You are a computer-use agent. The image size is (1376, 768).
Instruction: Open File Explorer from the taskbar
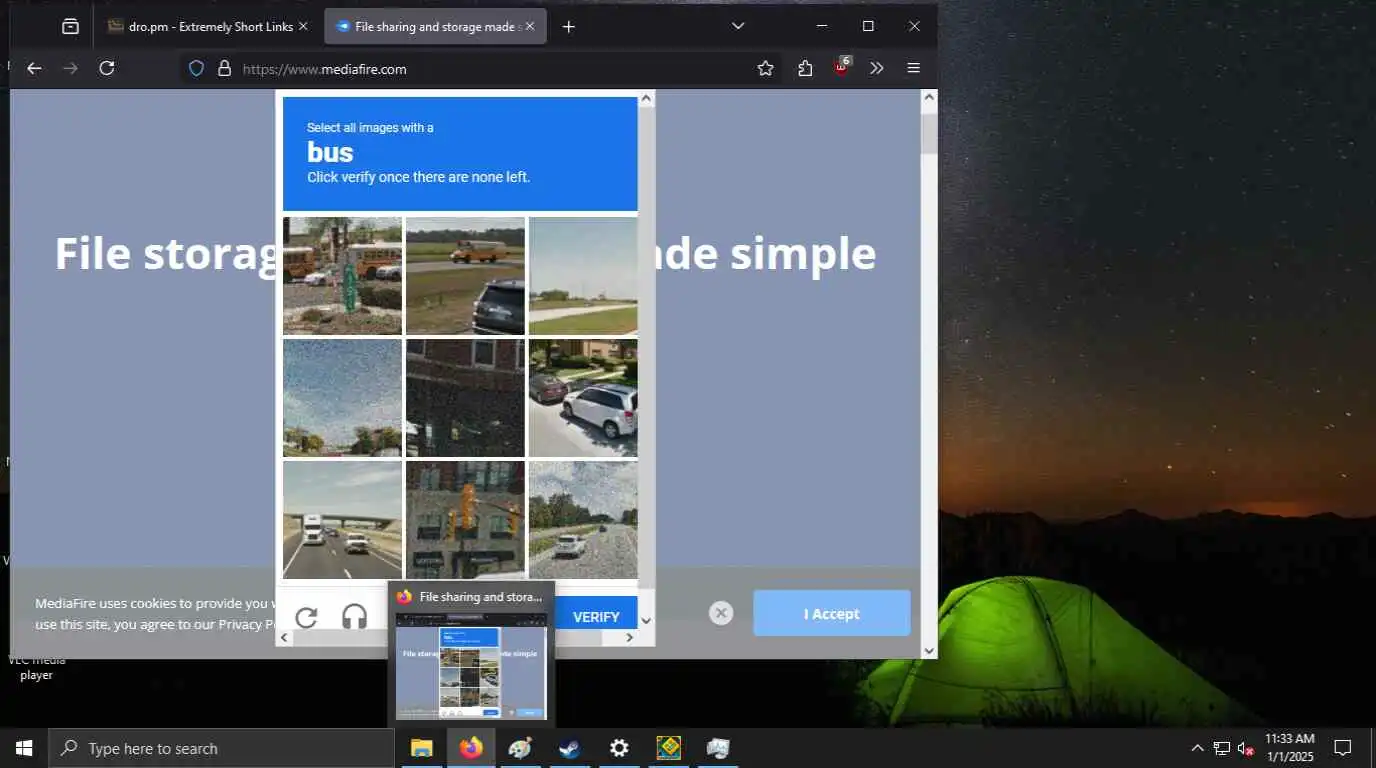click(x=422, y=748)
